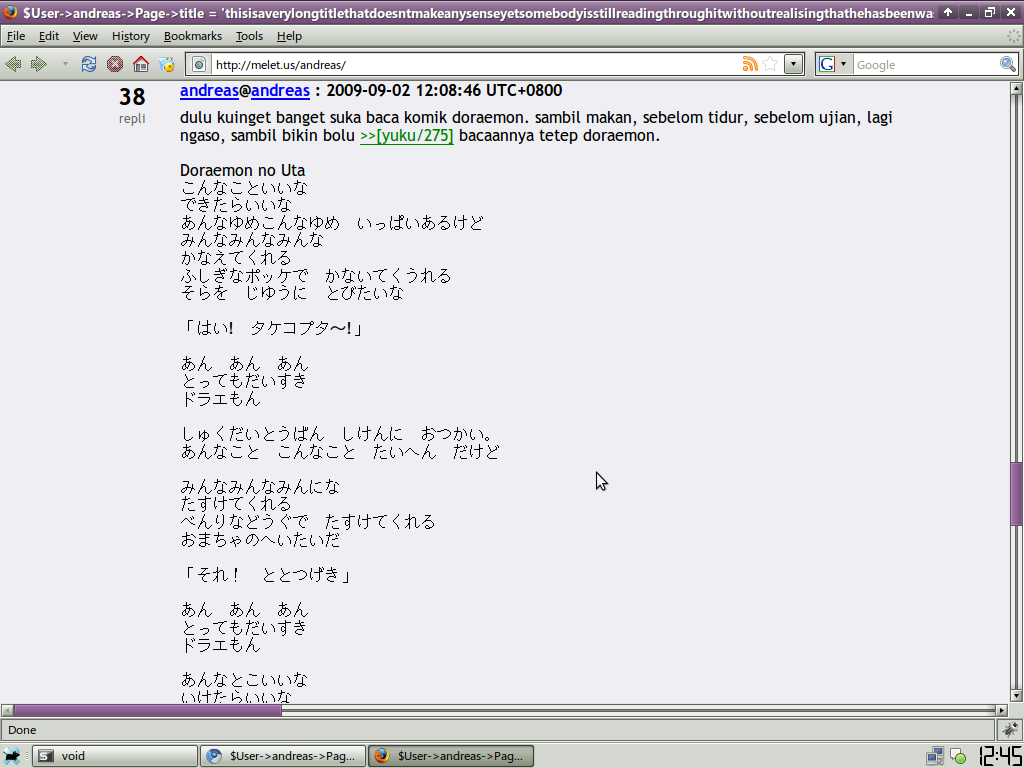Open the search engine selector dropdown
The image size is (1024, 768).
pyautogui.click(x=833, y=64)
